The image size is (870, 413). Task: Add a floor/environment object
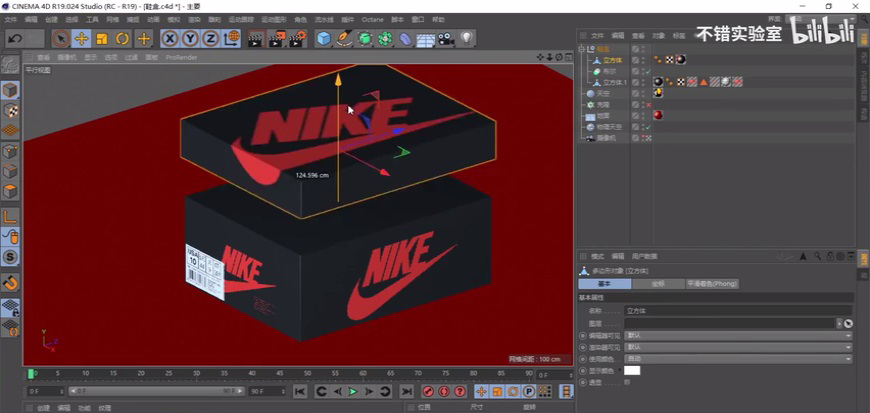(x=426, y=40)
